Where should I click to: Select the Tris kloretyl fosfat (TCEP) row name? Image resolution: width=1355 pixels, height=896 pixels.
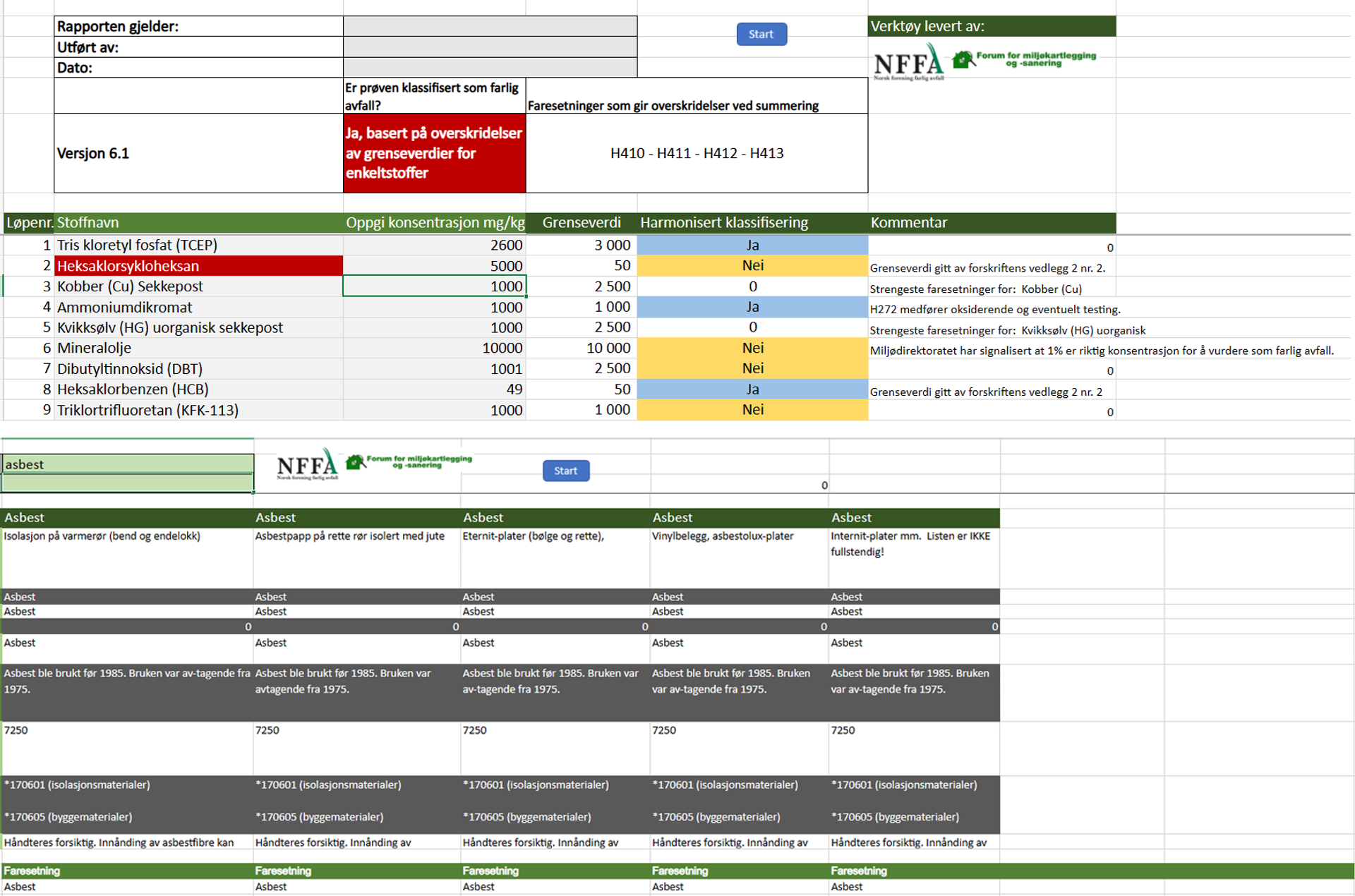(x=138, y=245)
